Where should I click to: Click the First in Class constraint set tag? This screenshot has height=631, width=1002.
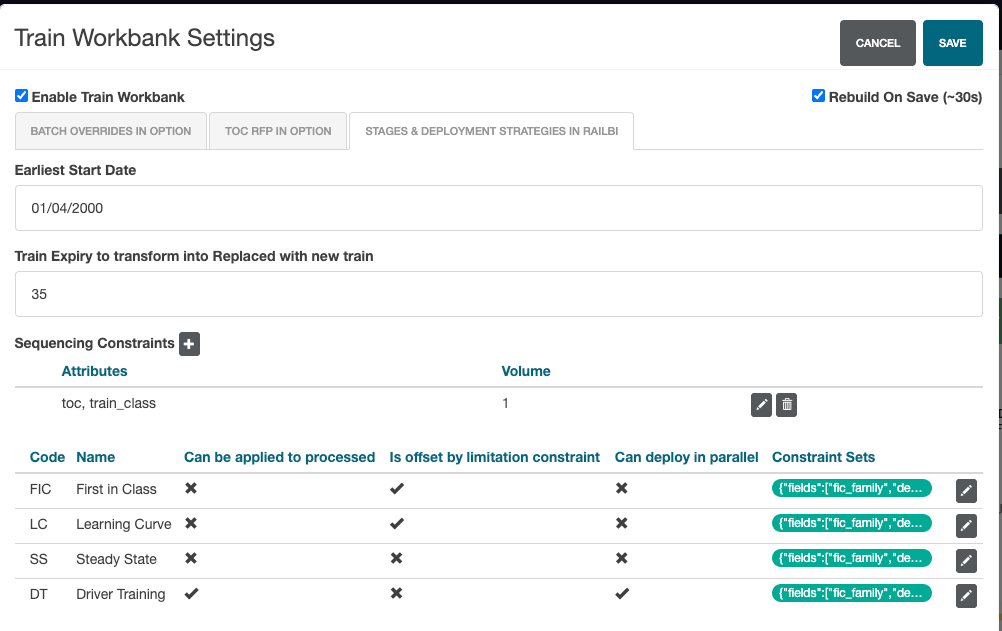point(851,489)
